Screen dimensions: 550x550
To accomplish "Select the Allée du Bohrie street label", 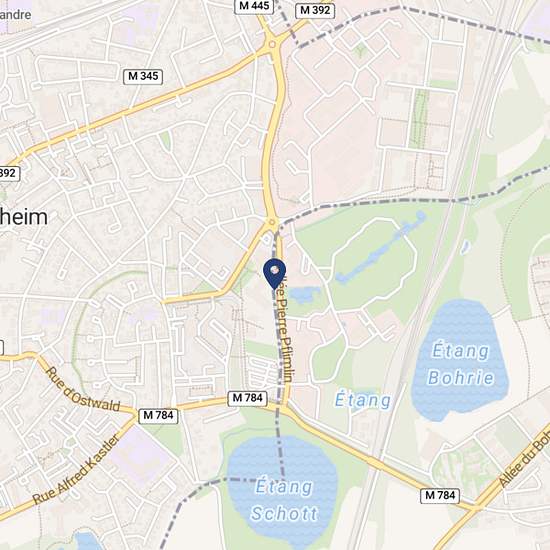I will [x=524, y=458].
